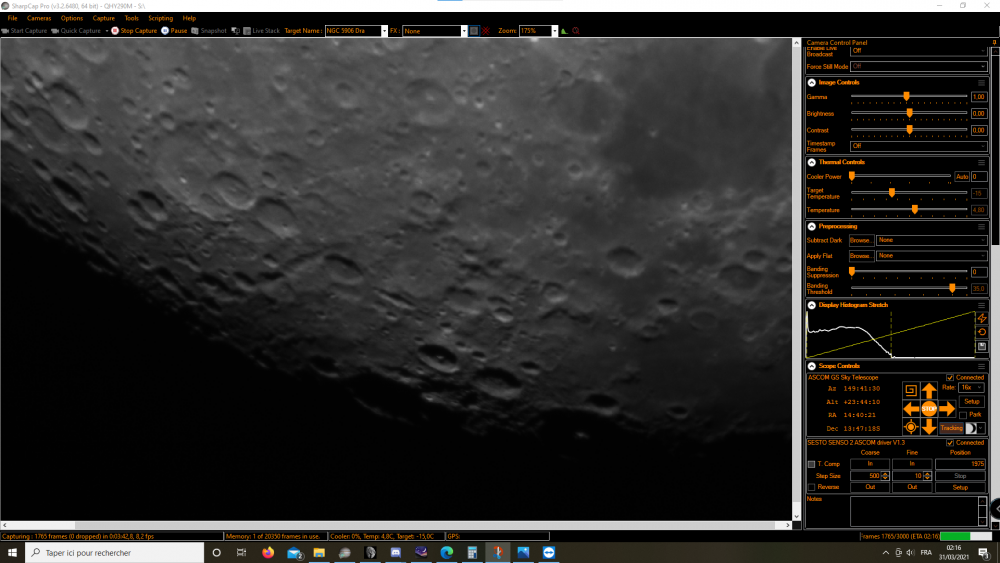
Task: Open File Explorer from the taskbar
Action: (x=319, y=553)
